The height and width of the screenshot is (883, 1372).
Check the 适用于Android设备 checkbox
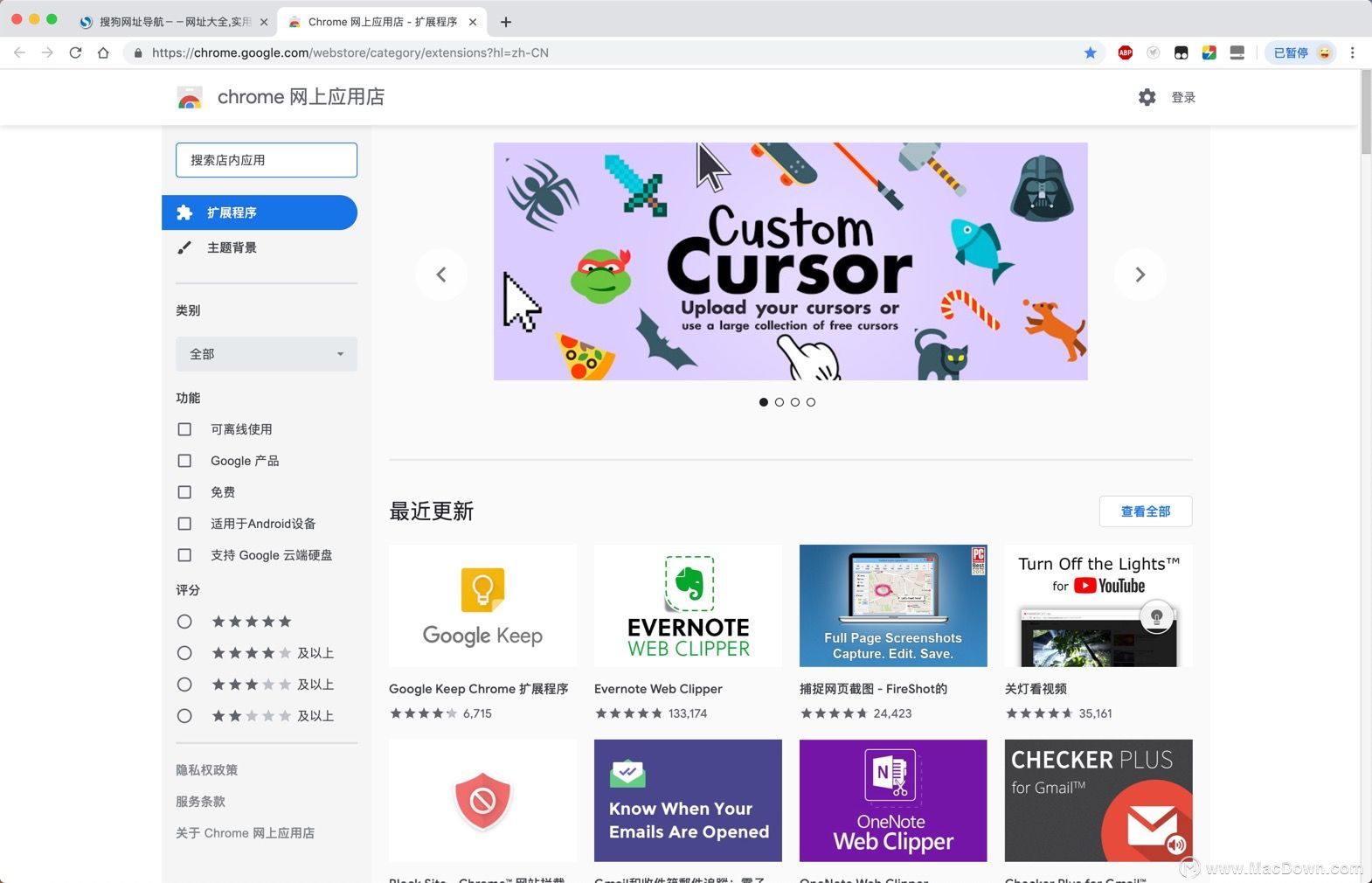pos(184,524)
